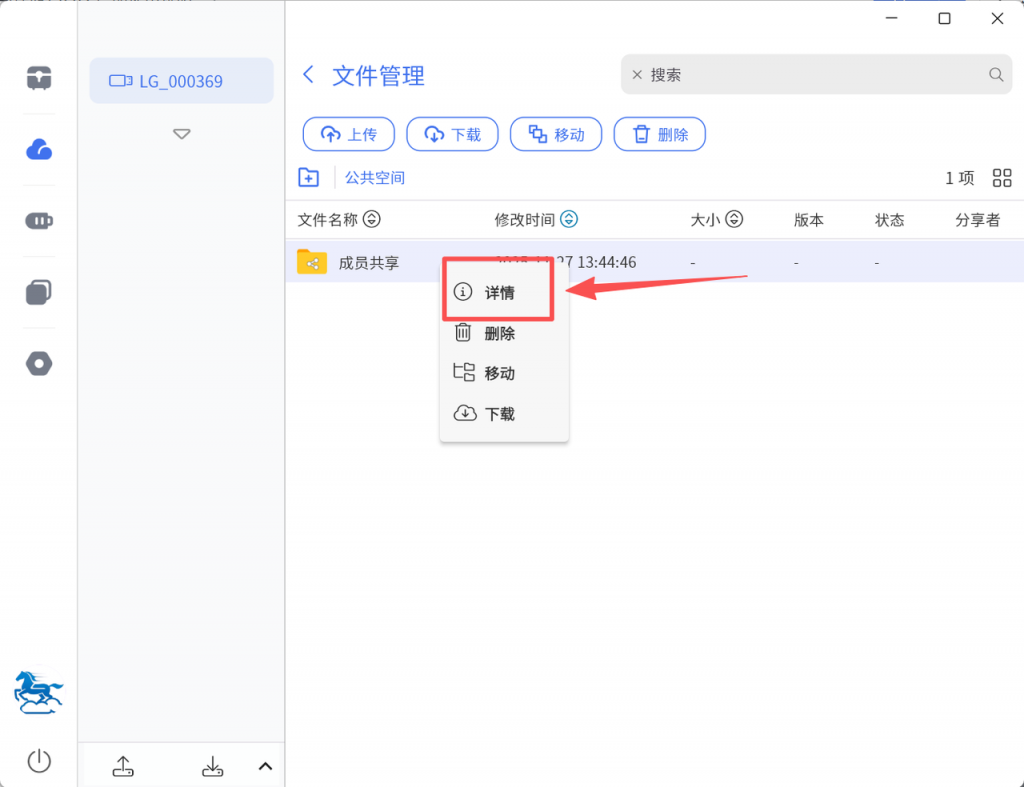
Task: Click the 公共空间 breadcrumb link
Action: tap(375, 178)
